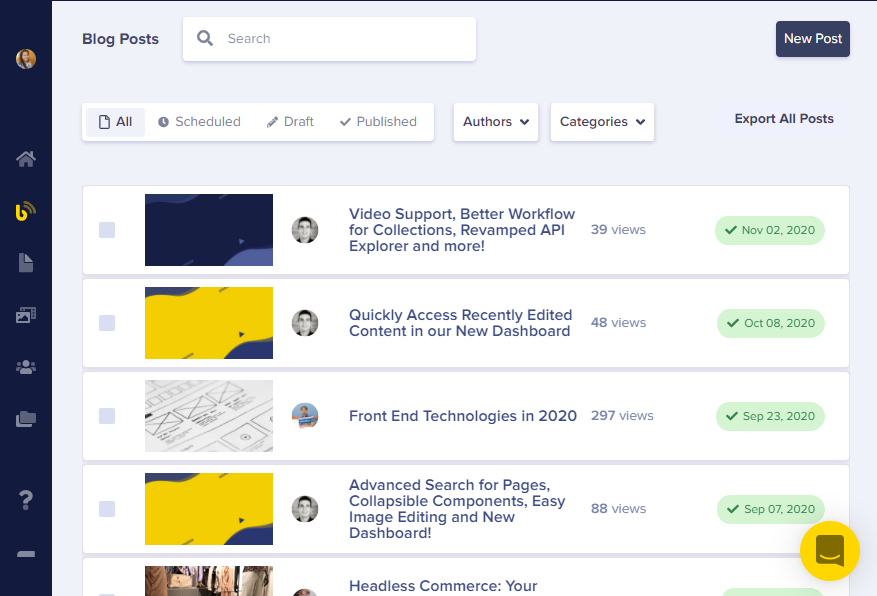Open Users group icon in sidebar

(26, 367)
